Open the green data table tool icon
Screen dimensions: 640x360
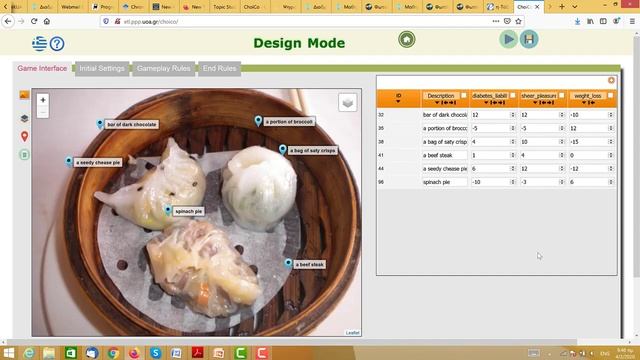[x=24, y=155]
